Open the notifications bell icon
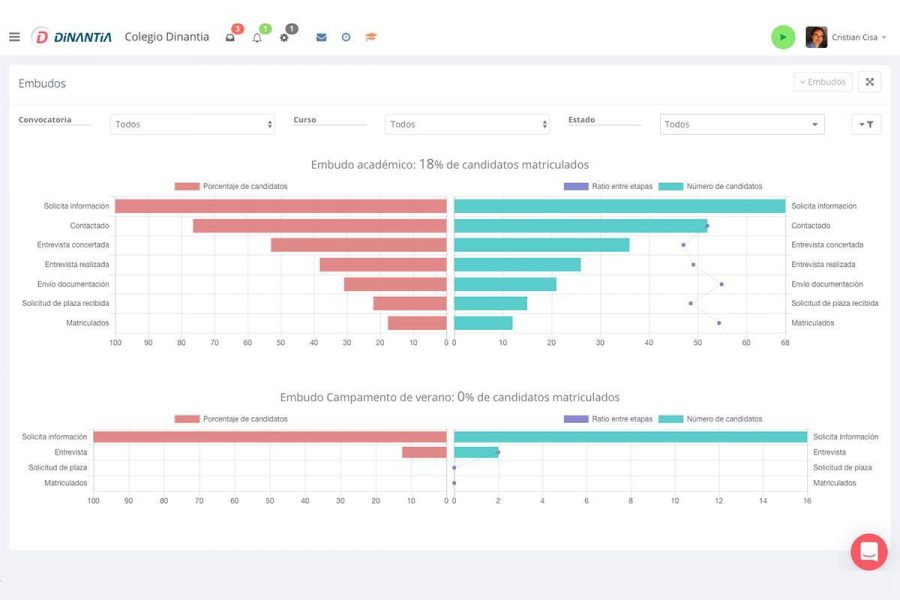900x600 pixels. 257,37
